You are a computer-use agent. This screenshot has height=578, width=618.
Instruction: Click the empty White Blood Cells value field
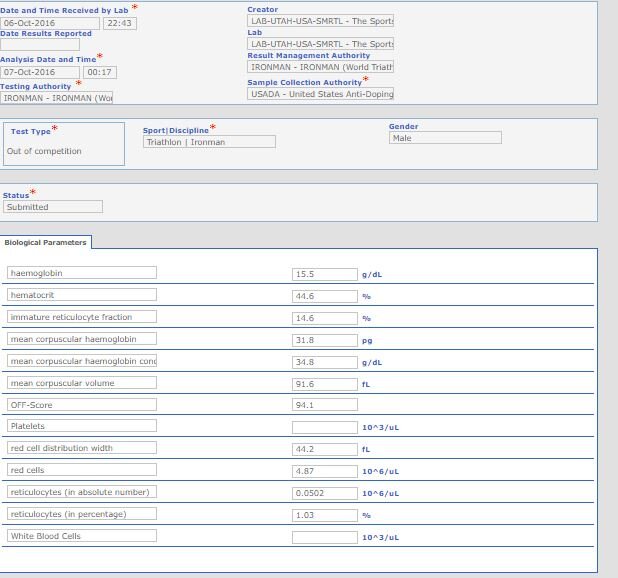pos(325,538)
